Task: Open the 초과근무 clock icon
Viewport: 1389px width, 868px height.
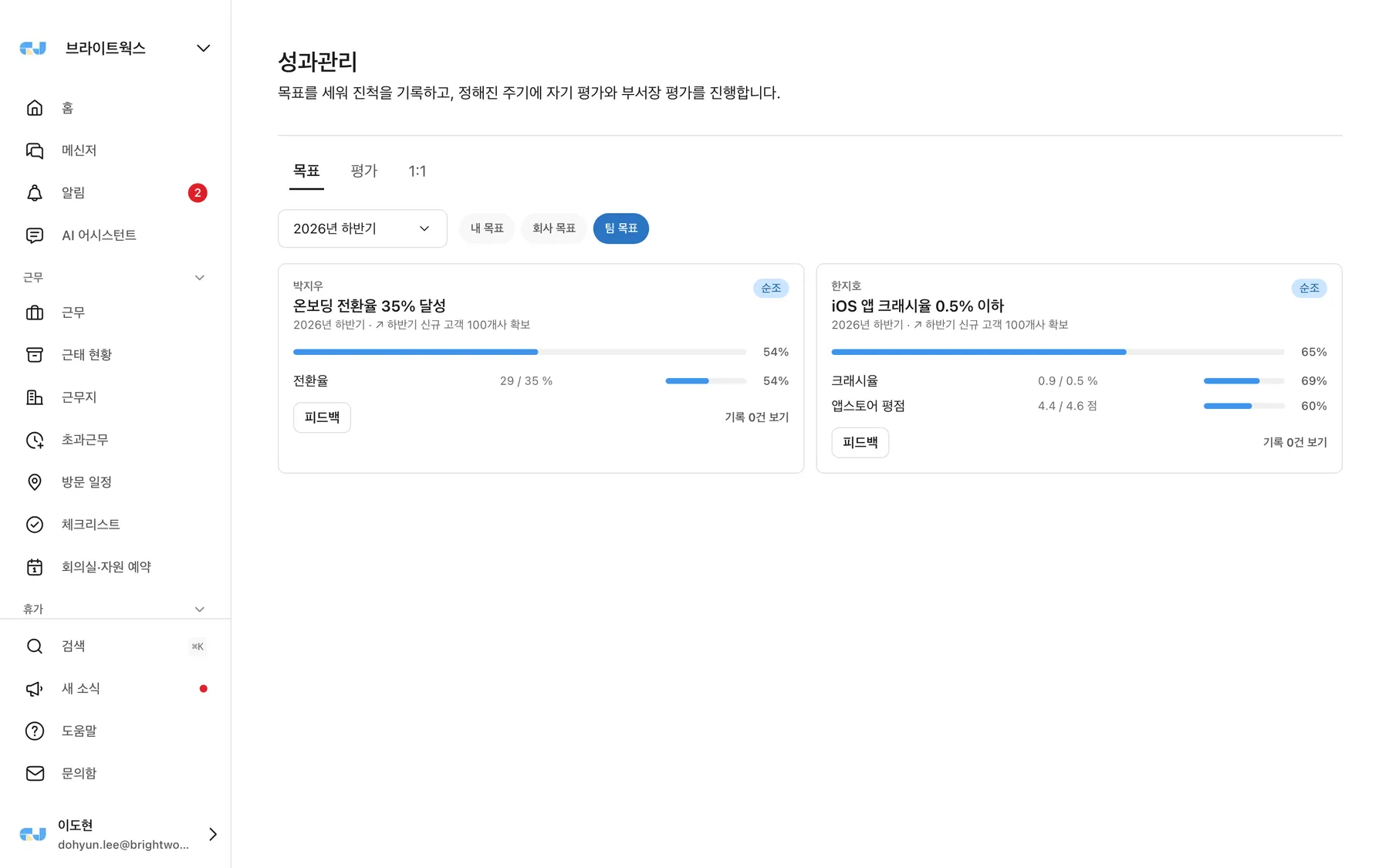Action: coord(35,440)
